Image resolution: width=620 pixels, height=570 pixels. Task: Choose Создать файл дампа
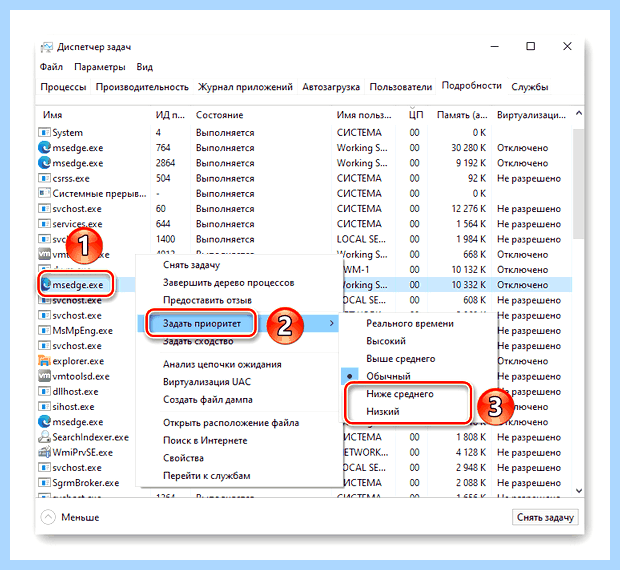208,400
